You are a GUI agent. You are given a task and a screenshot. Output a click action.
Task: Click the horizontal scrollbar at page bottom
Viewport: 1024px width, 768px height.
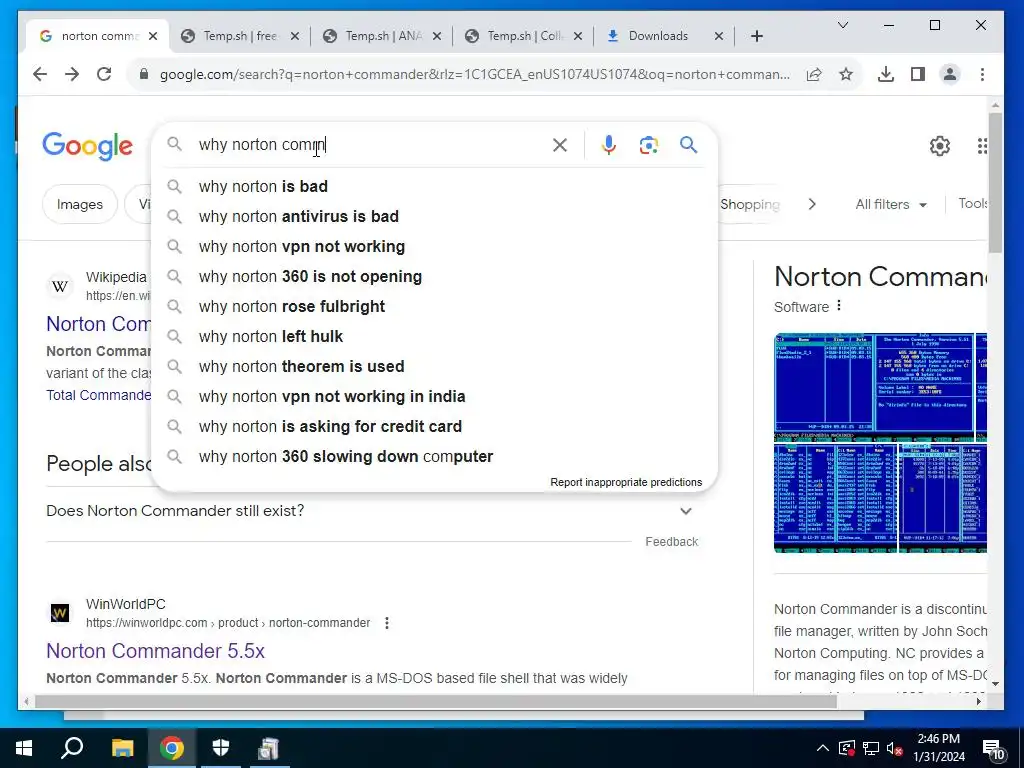tap(436, 702)
